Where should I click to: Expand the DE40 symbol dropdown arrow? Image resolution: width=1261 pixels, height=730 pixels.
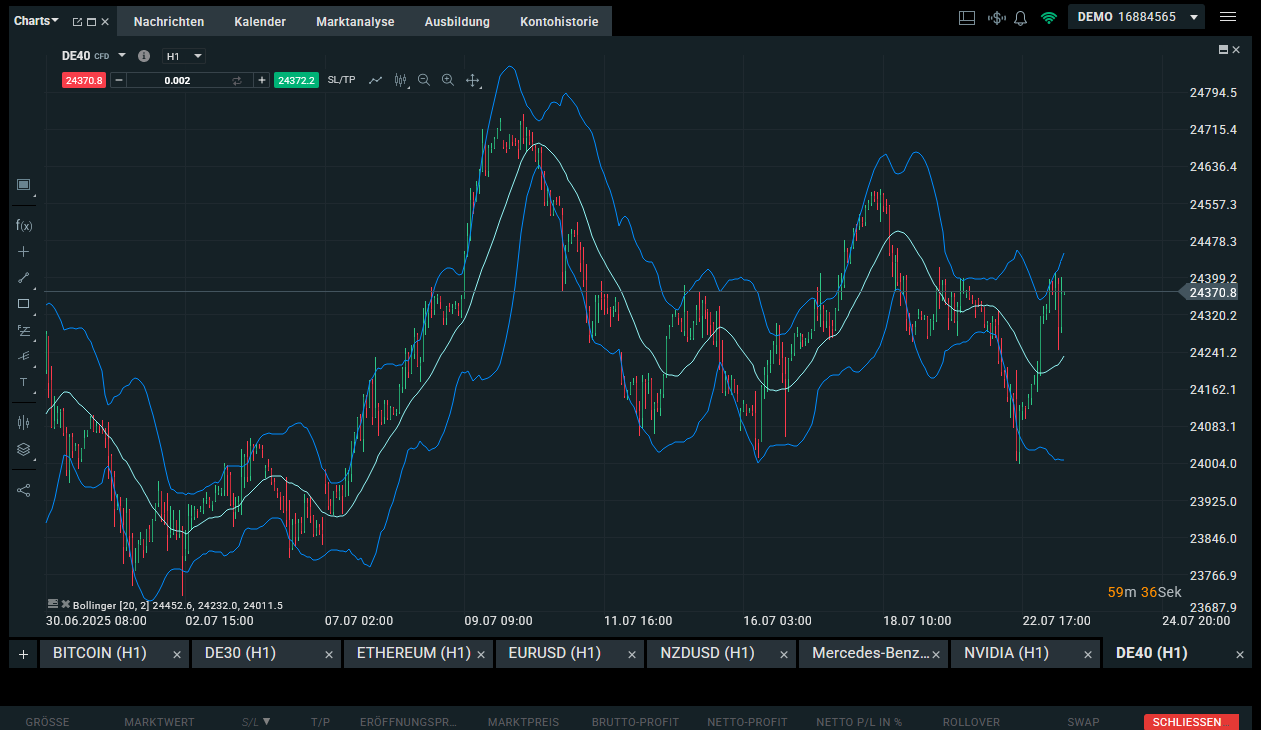pos(122,56)
